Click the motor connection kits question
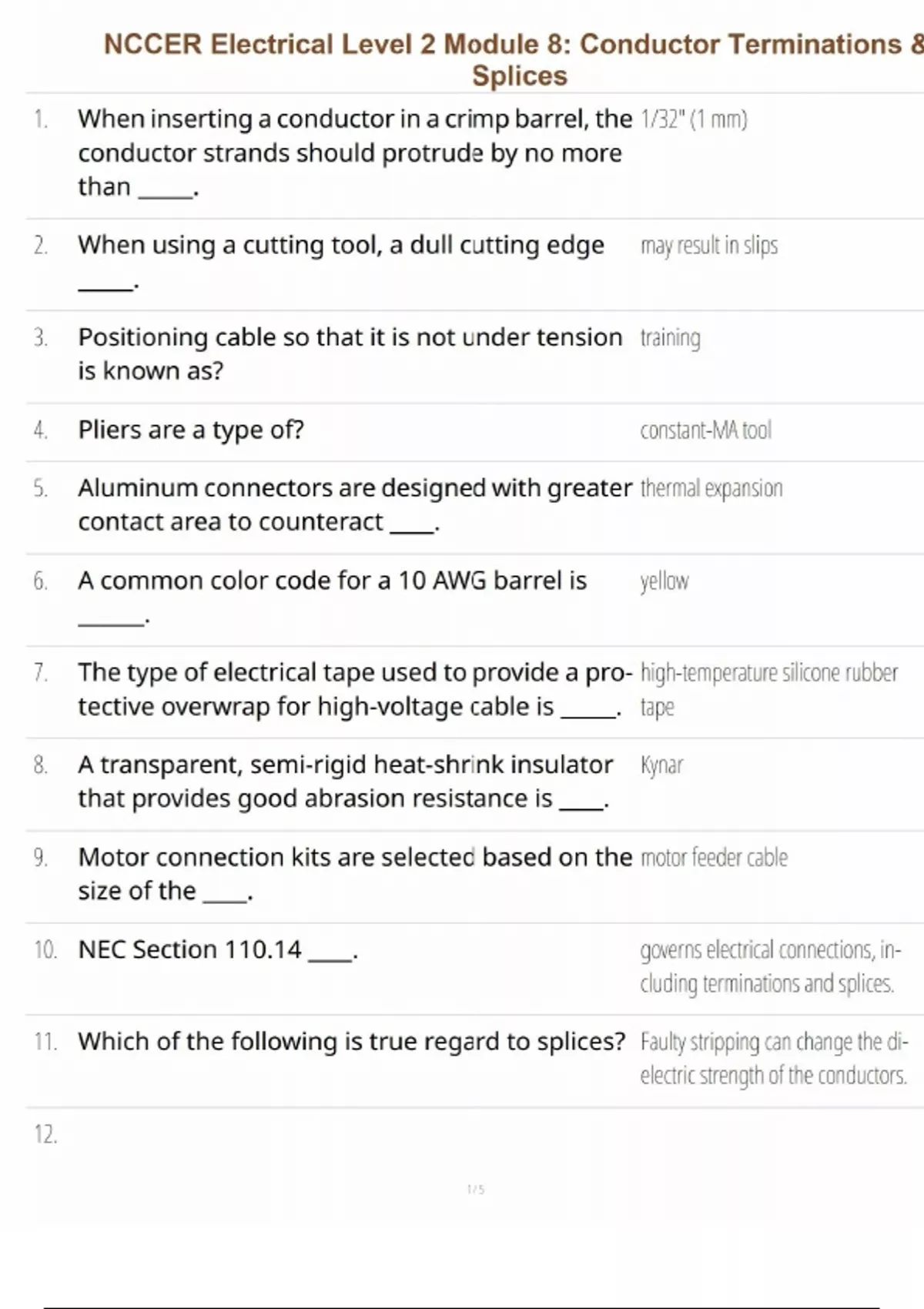The width and height of the screenshot is (924, 1309). (x=354, y=873)
